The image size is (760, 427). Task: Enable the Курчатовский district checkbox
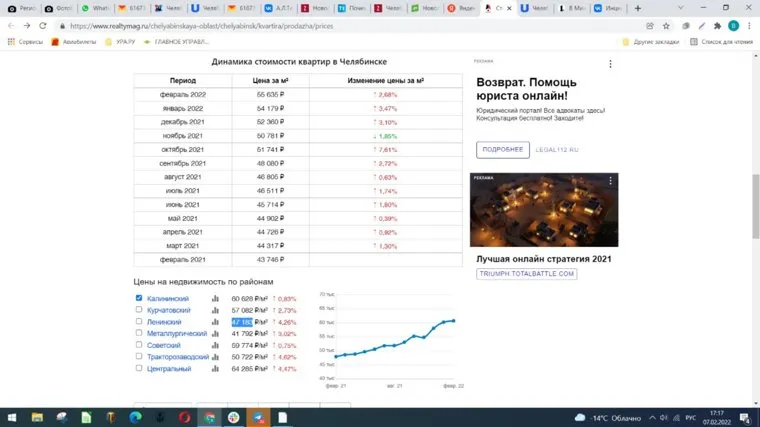click(x=139, y=310)
